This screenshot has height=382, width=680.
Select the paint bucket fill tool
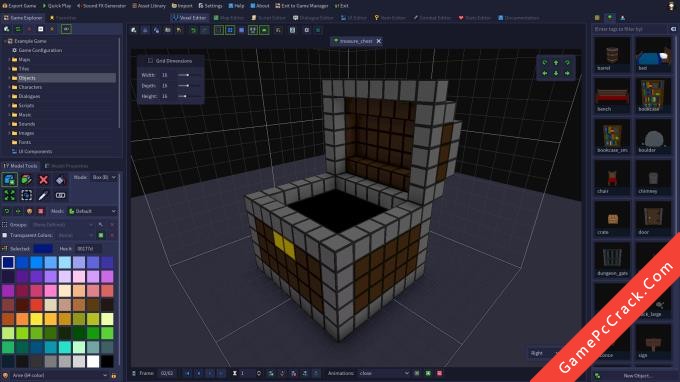(x=60, y=180)
